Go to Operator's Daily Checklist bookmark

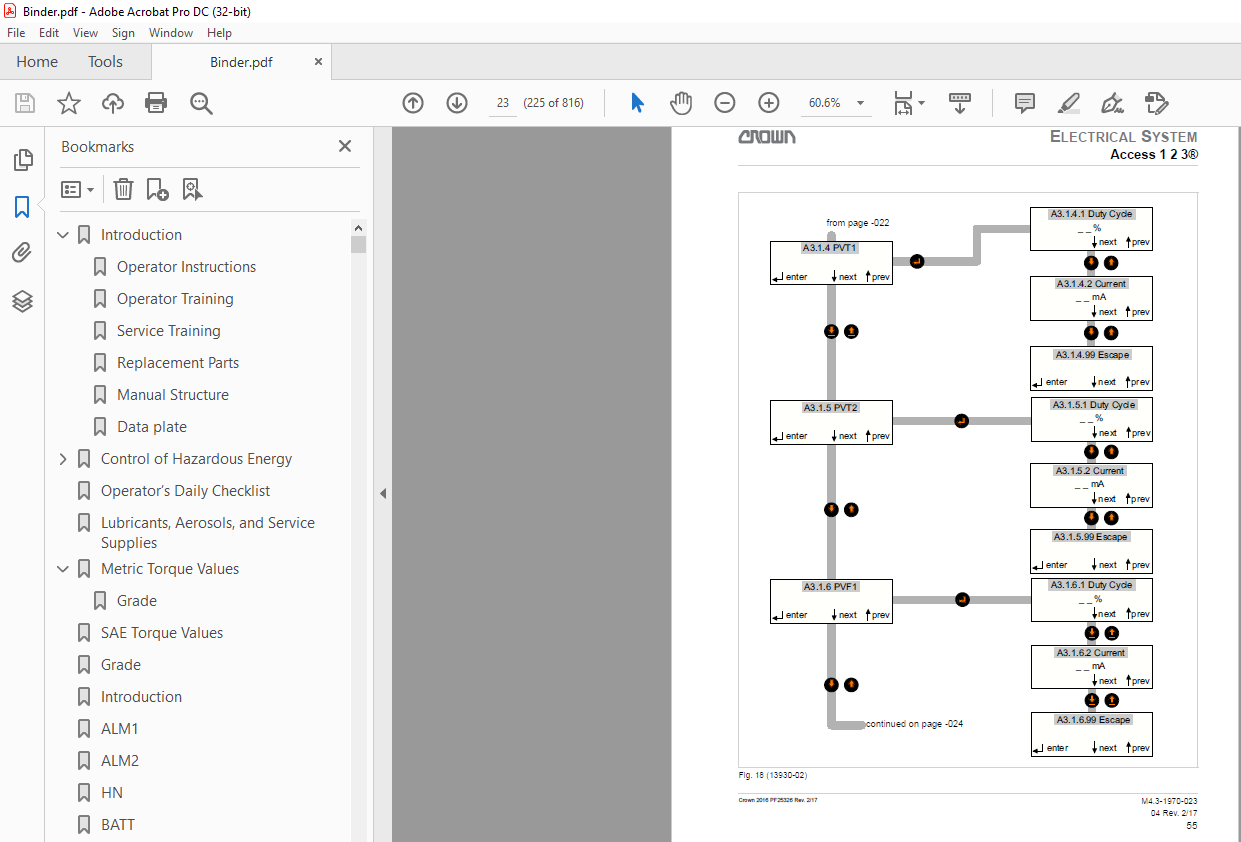[x=186, y=491]
